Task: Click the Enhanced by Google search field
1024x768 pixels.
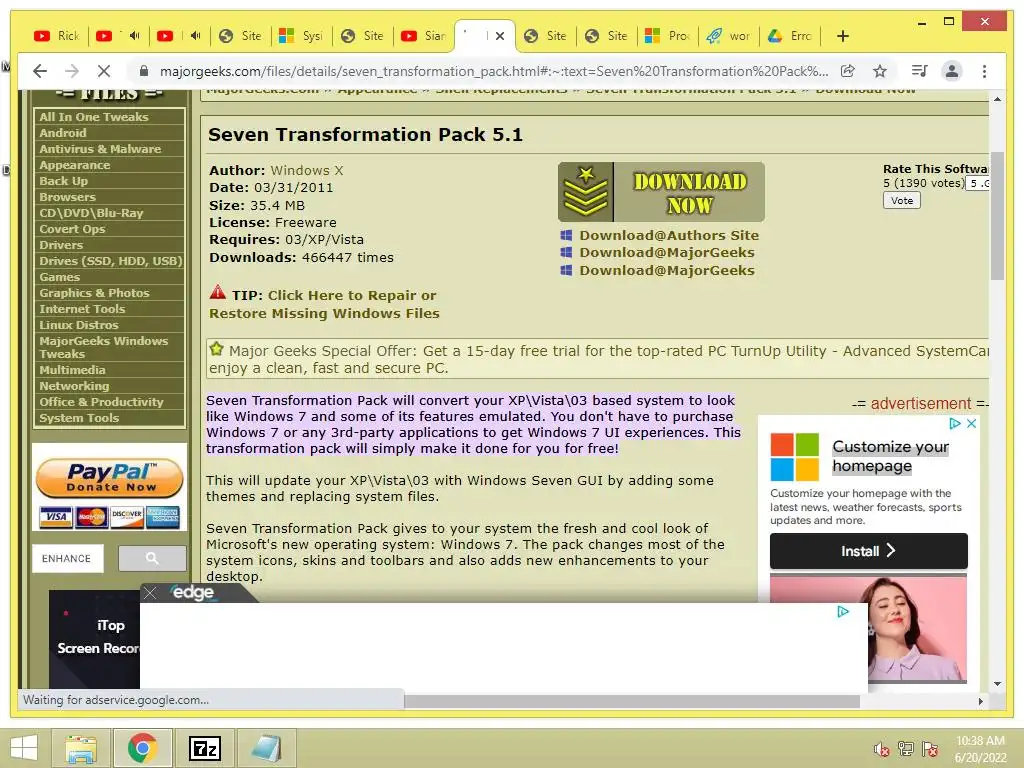Action: tap(68, 558)
